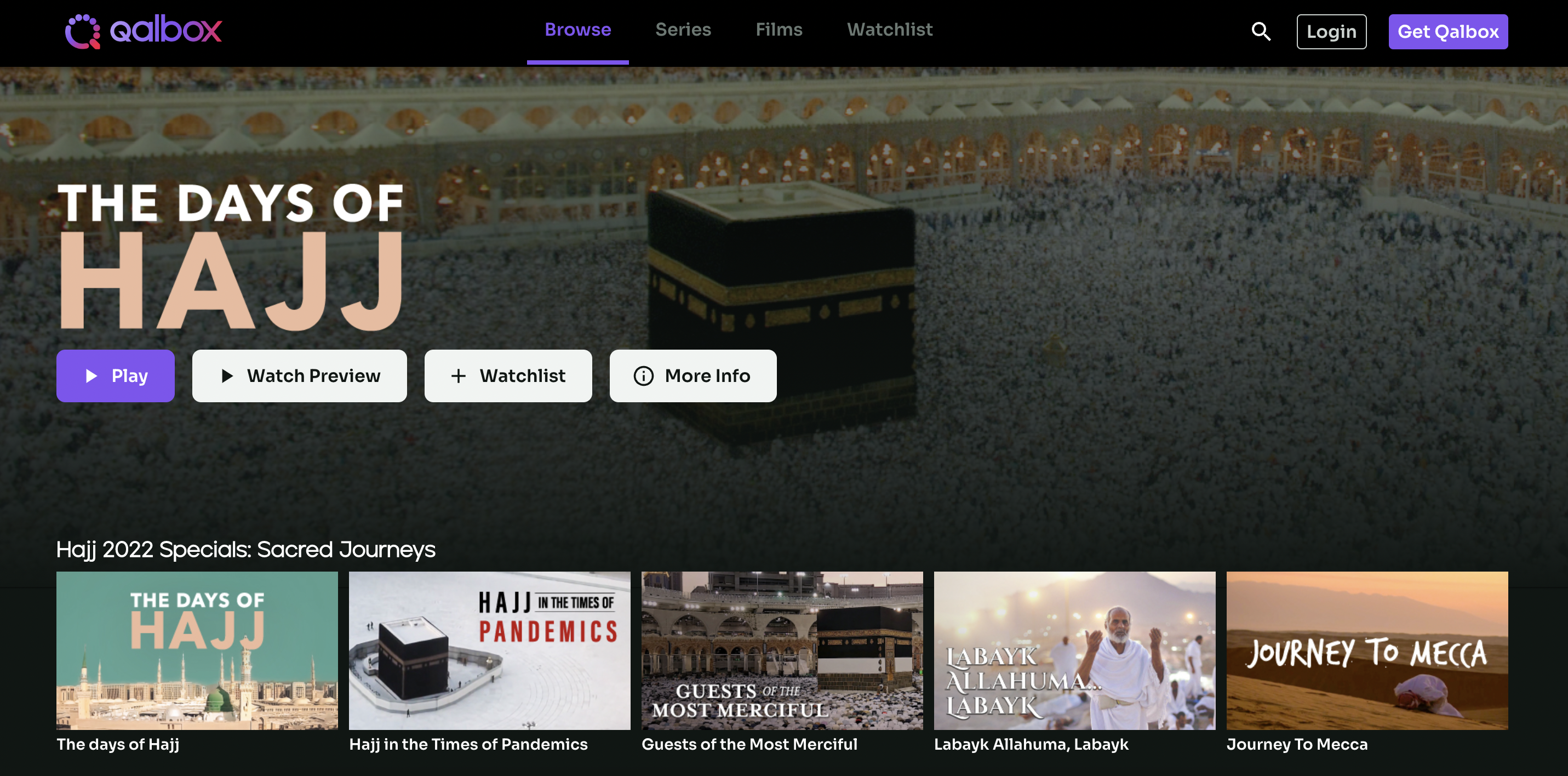Click 'Guests of the Most Merciful' caption
Image resolution: width=1568 pixels, height=776 pixels.
(x=749, y=744)
